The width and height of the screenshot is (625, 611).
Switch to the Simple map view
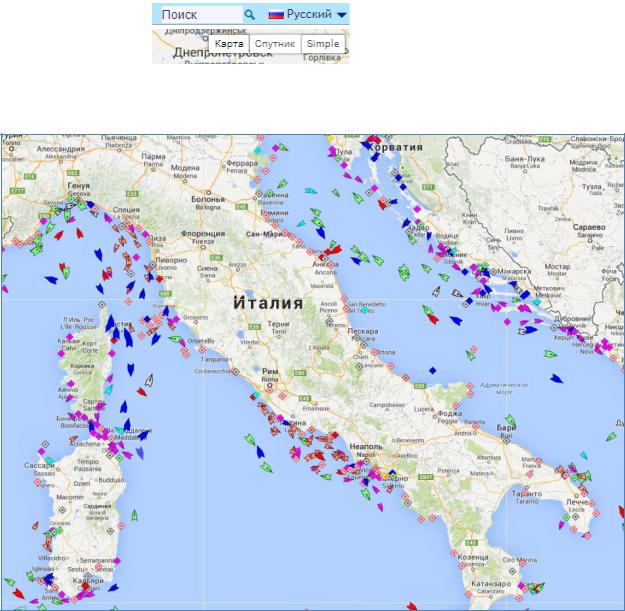click(323, 43)
